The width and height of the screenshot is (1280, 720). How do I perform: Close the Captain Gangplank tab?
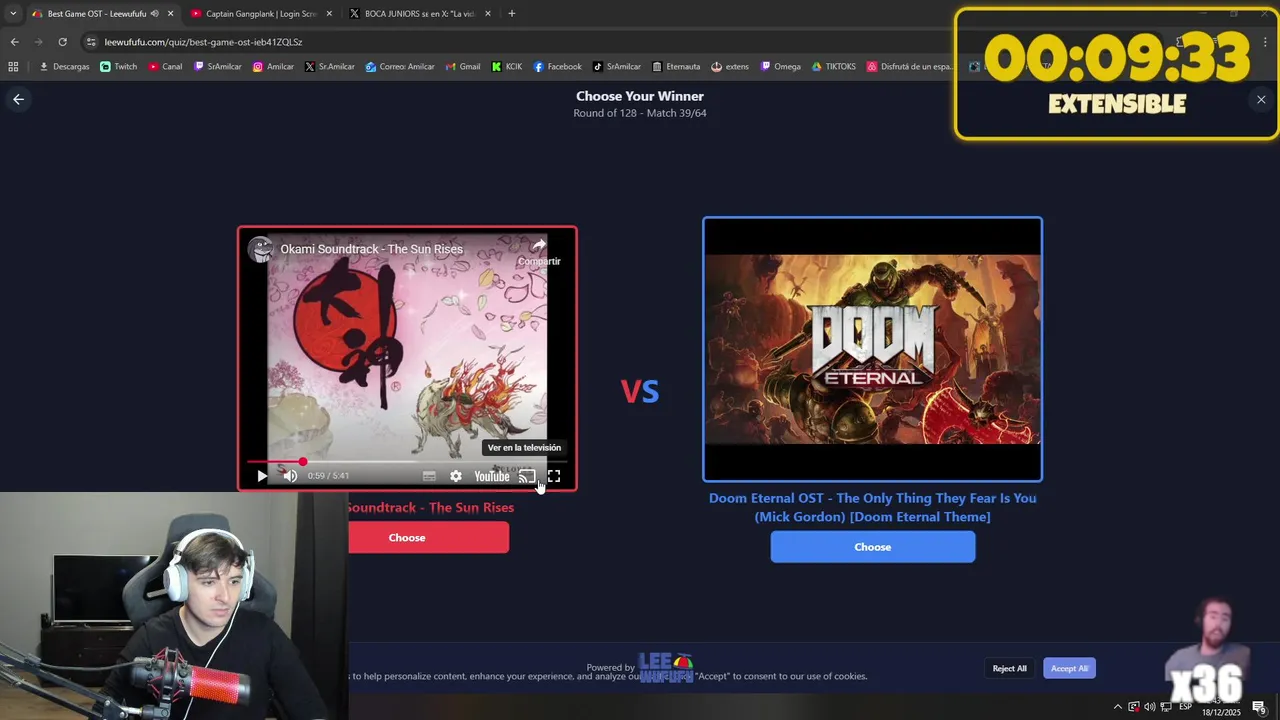(x=329, y=13)
